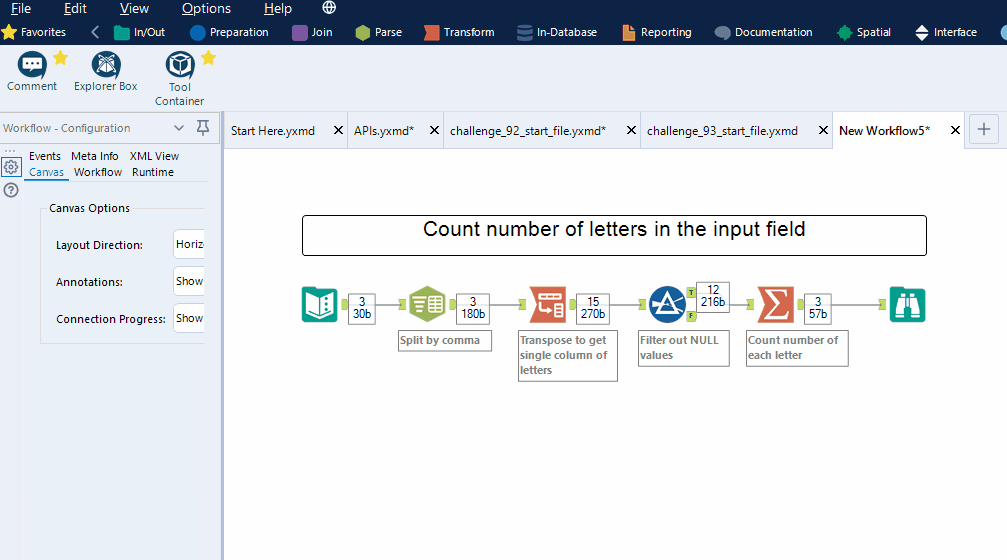Select the Canvas configuration tab
1007x560 pixels.
46,172
